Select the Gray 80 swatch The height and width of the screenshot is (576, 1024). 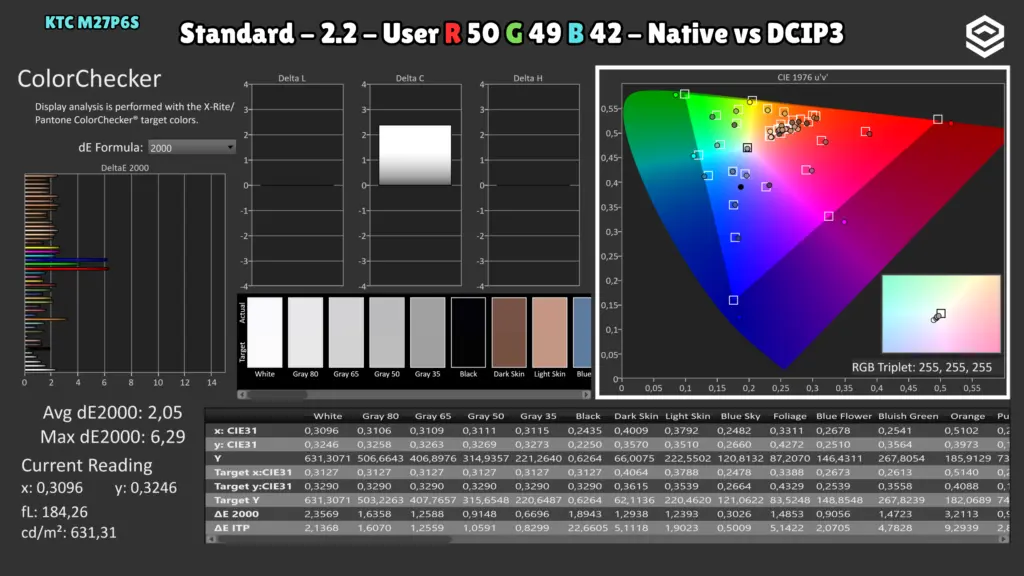[306, 332]
